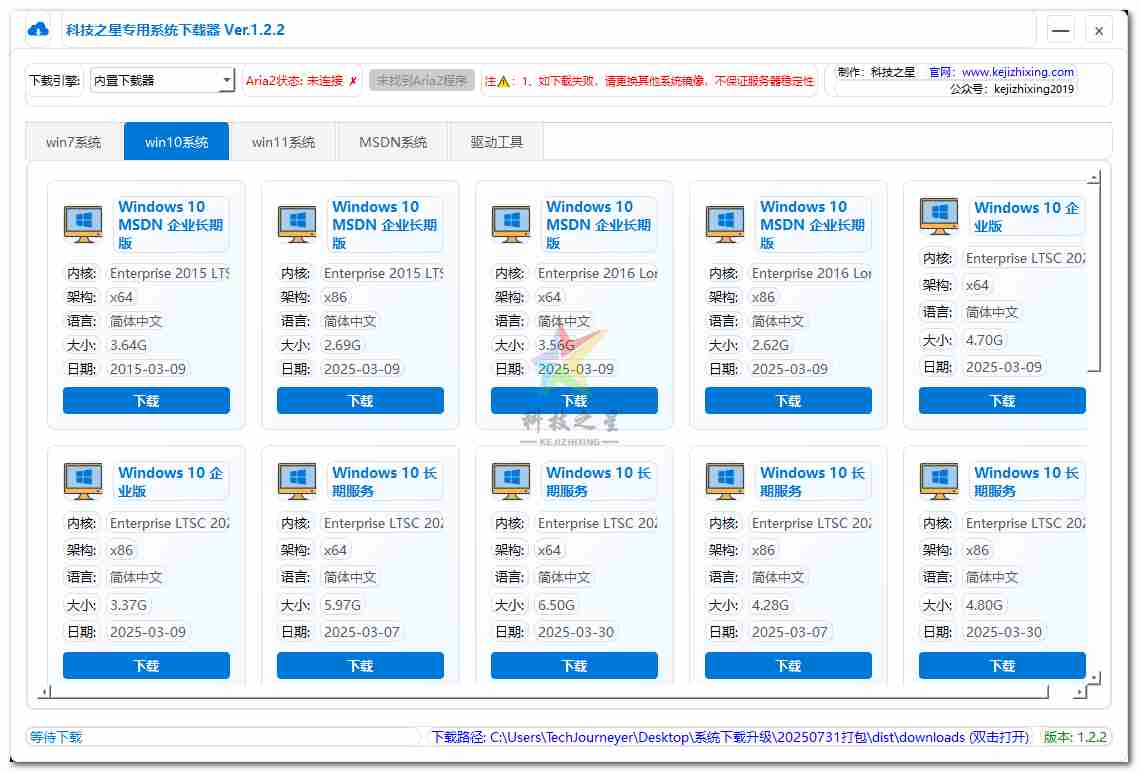Click the 下载路径 path to open downloads folder
Viewport: 1139px width, 773px height.
(x=729, y=737)
